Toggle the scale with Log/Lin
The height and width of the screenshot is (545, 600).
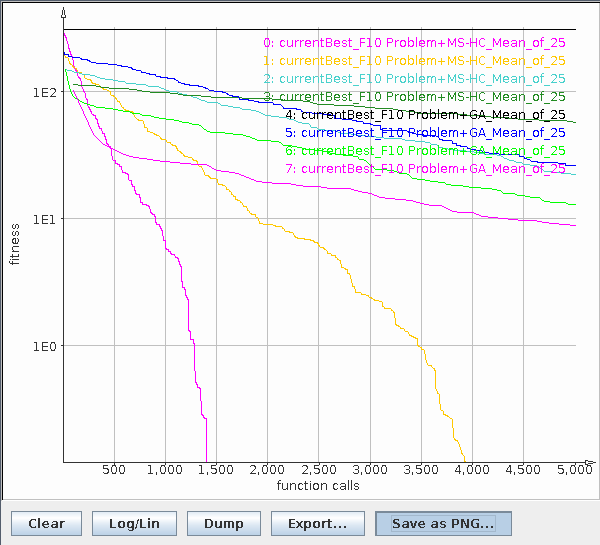pyautogui.click(x=134, y=523)
